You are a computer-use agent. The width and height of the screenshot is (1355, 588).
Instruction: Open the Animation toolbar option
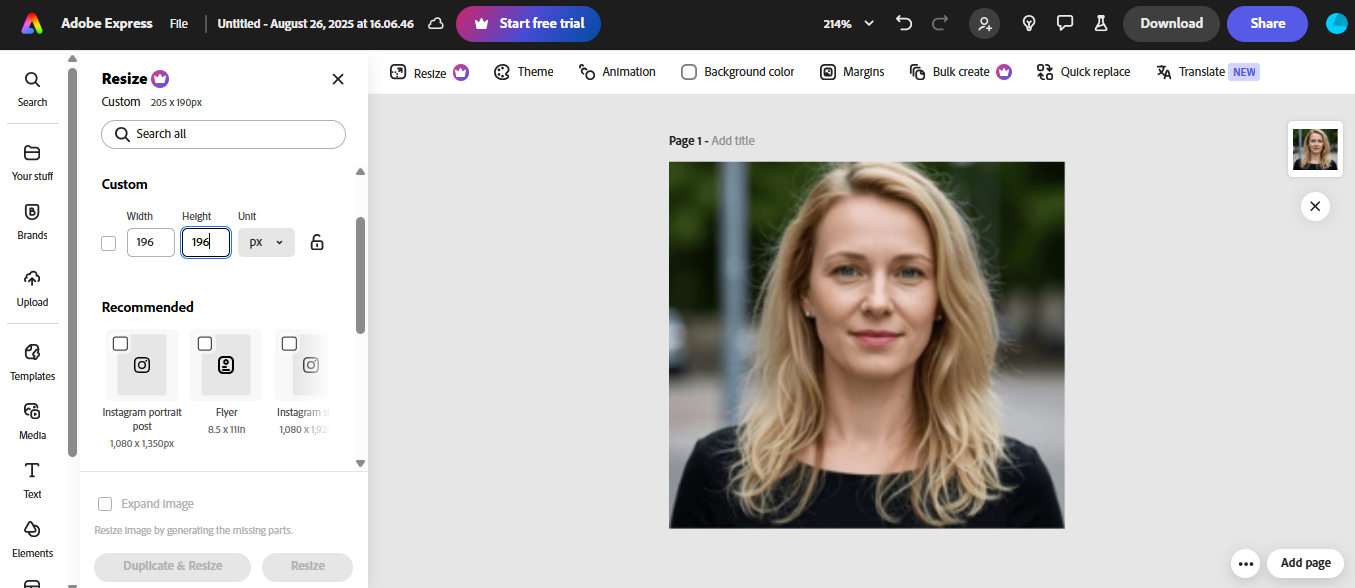click(617, 72)
